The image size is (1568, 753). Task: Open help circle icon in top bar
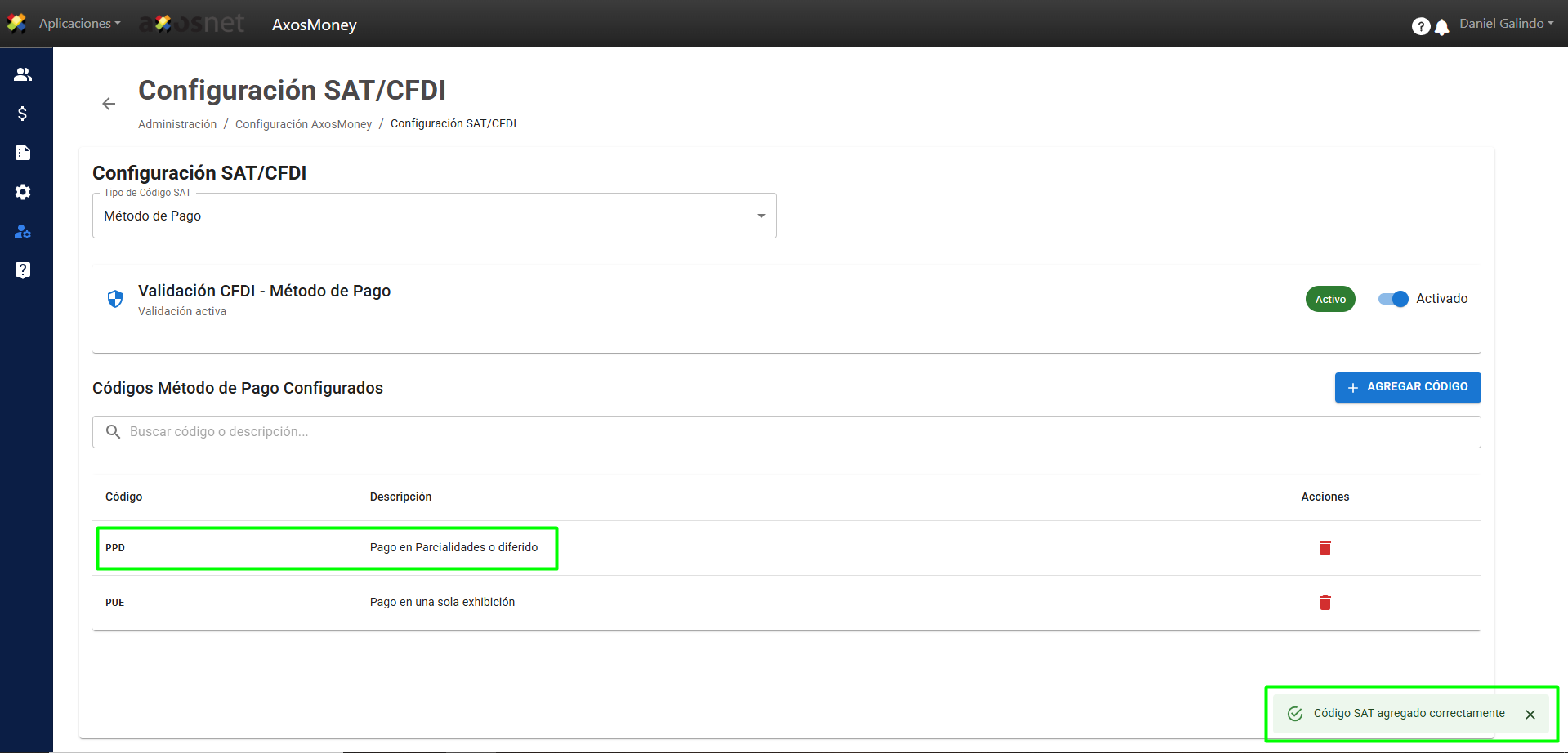pyautogui.click(x=1420, y=27)
